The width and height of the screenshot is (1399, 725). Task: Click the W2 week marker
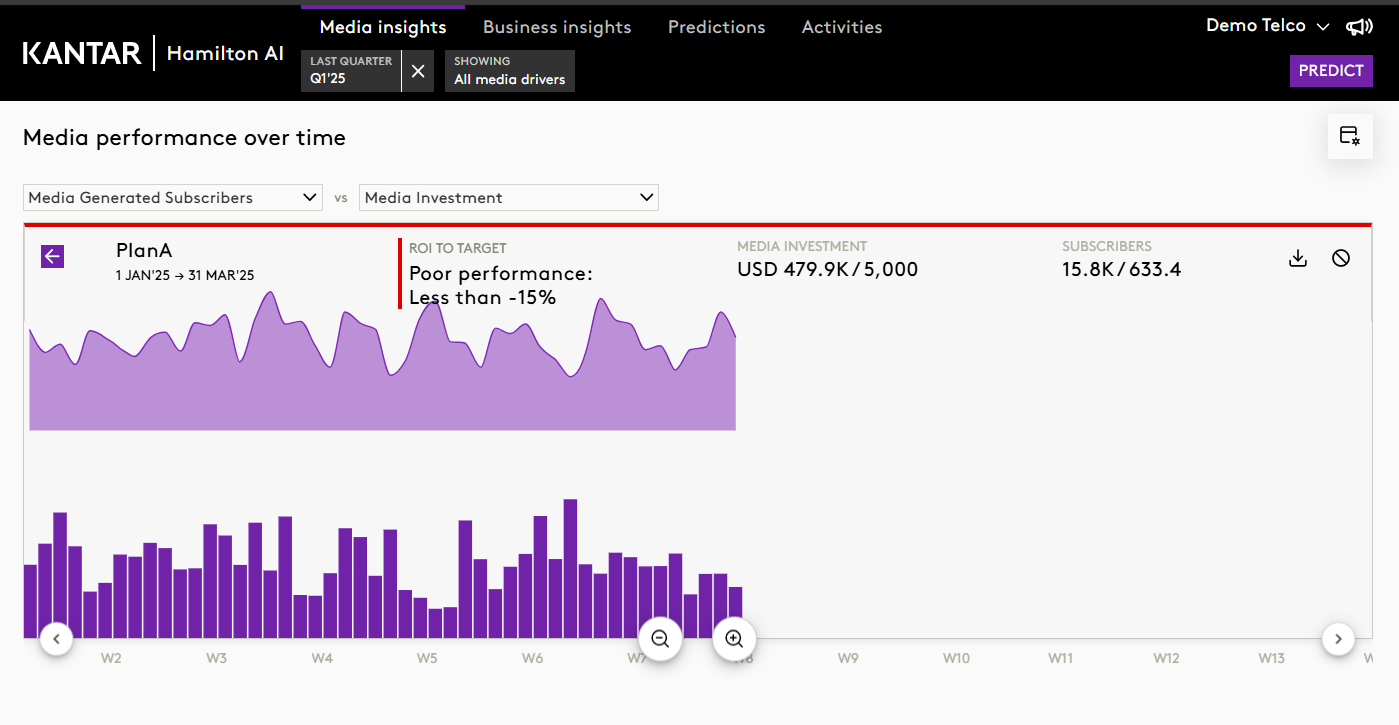tap(111, 658)
